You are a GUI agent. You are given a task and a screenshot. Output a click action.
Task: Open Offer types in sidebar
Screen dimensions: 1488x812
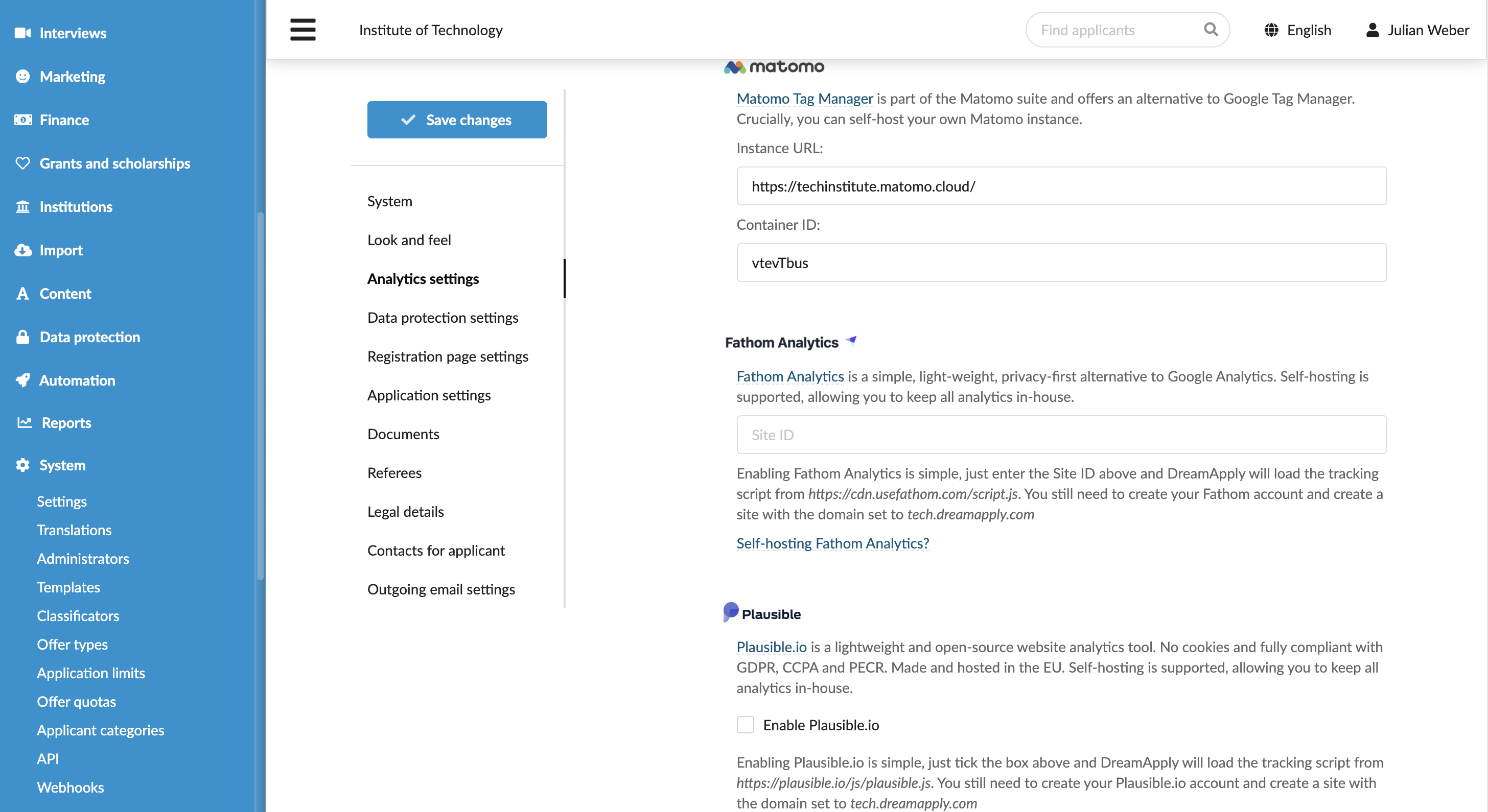(x=72, y=644)
